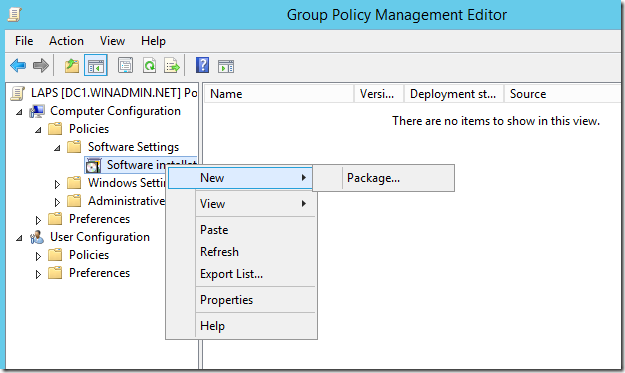Collapse the Computer Configuration node
This screenshot has width=625, height=373.
click(19, 112)
